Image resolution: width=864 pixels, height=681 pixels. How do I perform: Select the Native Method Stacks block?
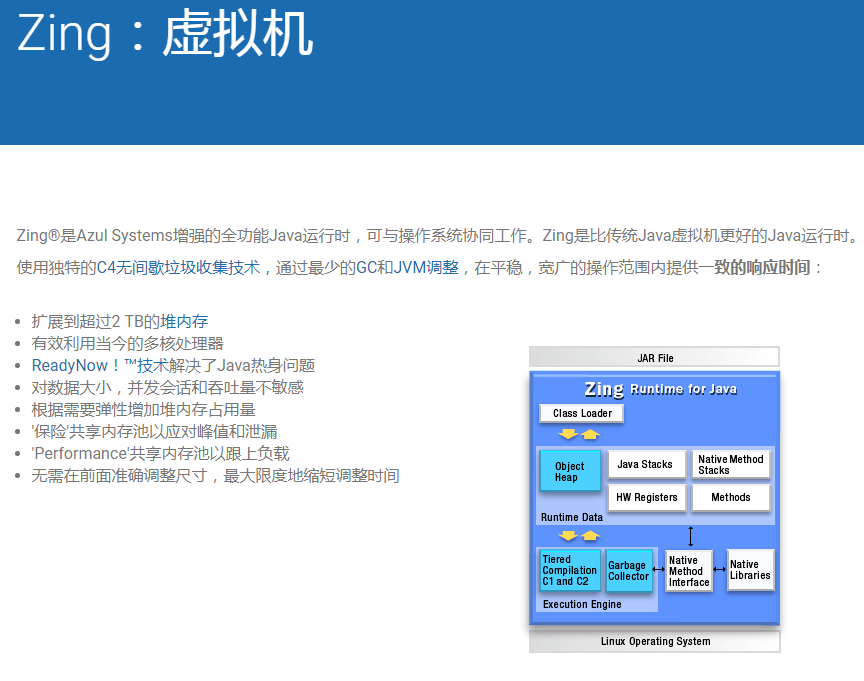click(731, 463)
